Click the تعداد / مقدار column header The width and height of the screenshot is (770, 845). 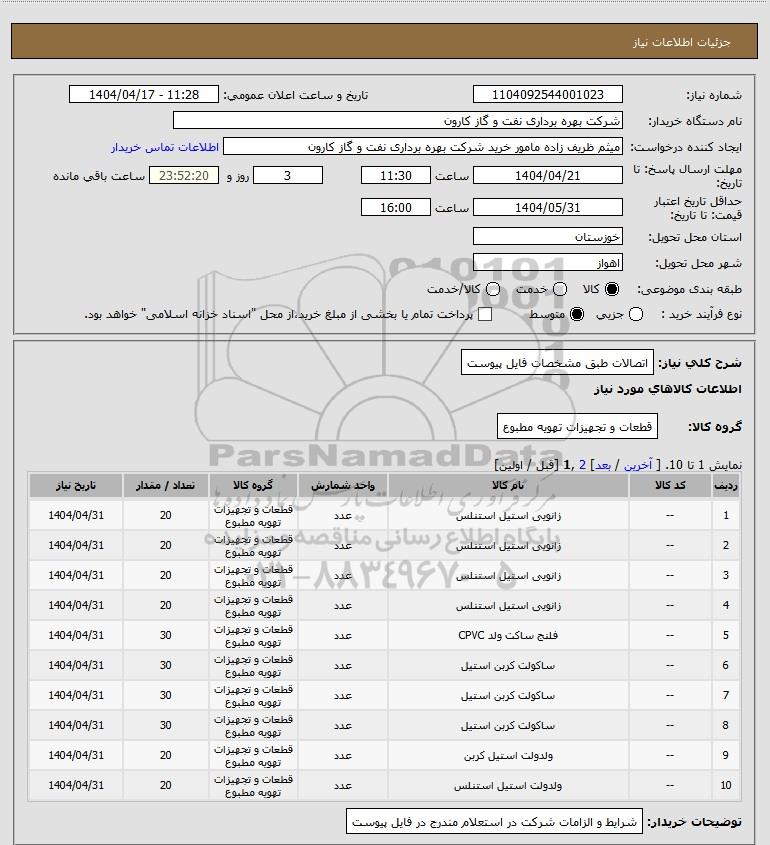pos(165,486)
